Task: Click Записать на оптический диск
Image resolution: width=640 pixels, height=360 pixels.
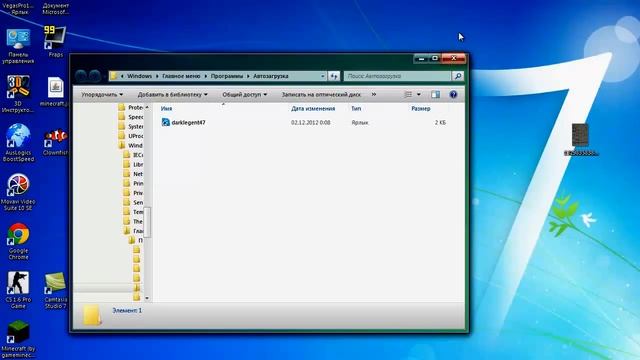Action: pos(321,94)
